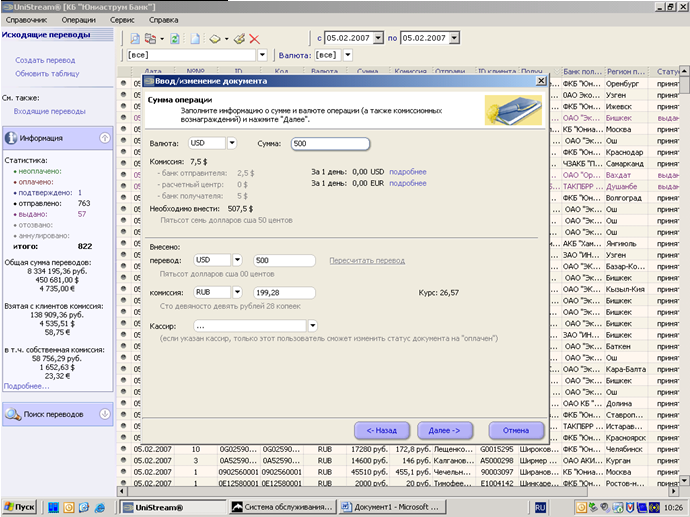
Task: Click the table cell 17280 руб.
Action: coord(369,449)
